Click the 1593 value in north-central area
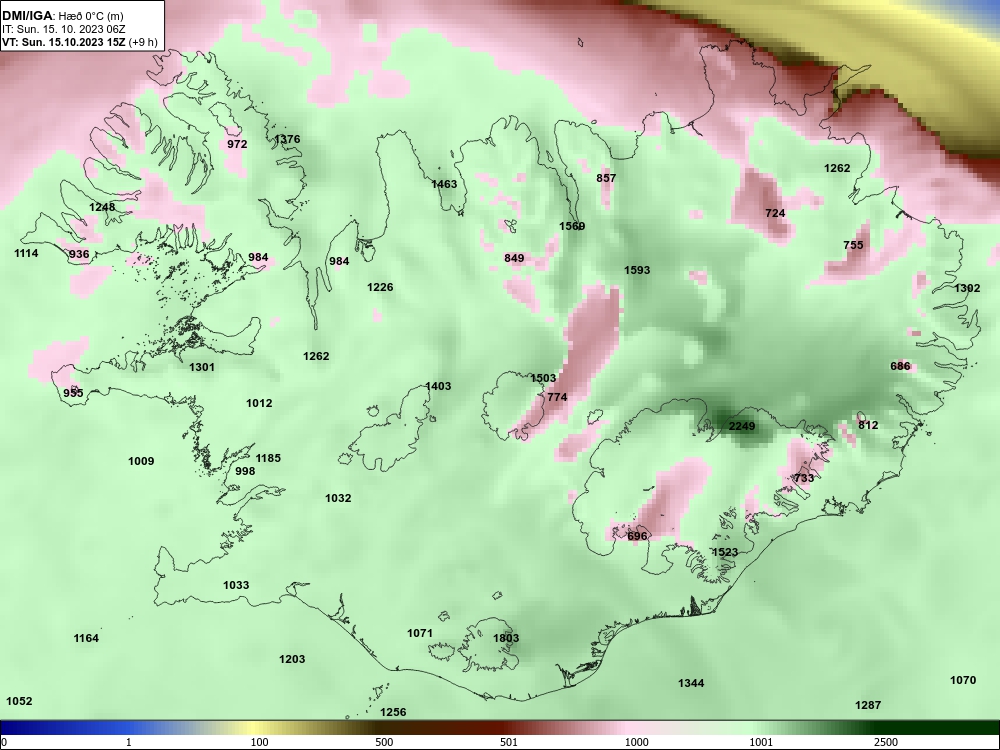This screenshot has width=1000, height=750. coord(636,270)
